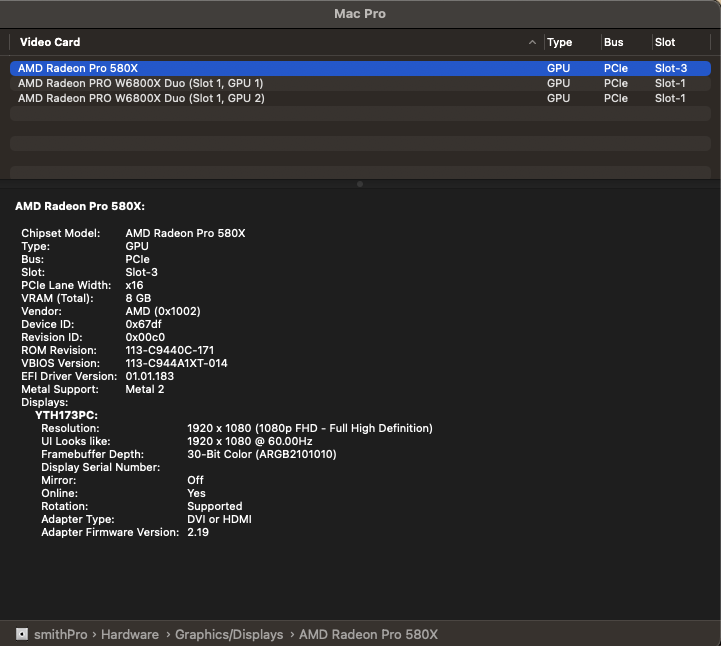The image size is (721, 646).
Task: Toggle the Video Card sort arrow
Action: 532,42
